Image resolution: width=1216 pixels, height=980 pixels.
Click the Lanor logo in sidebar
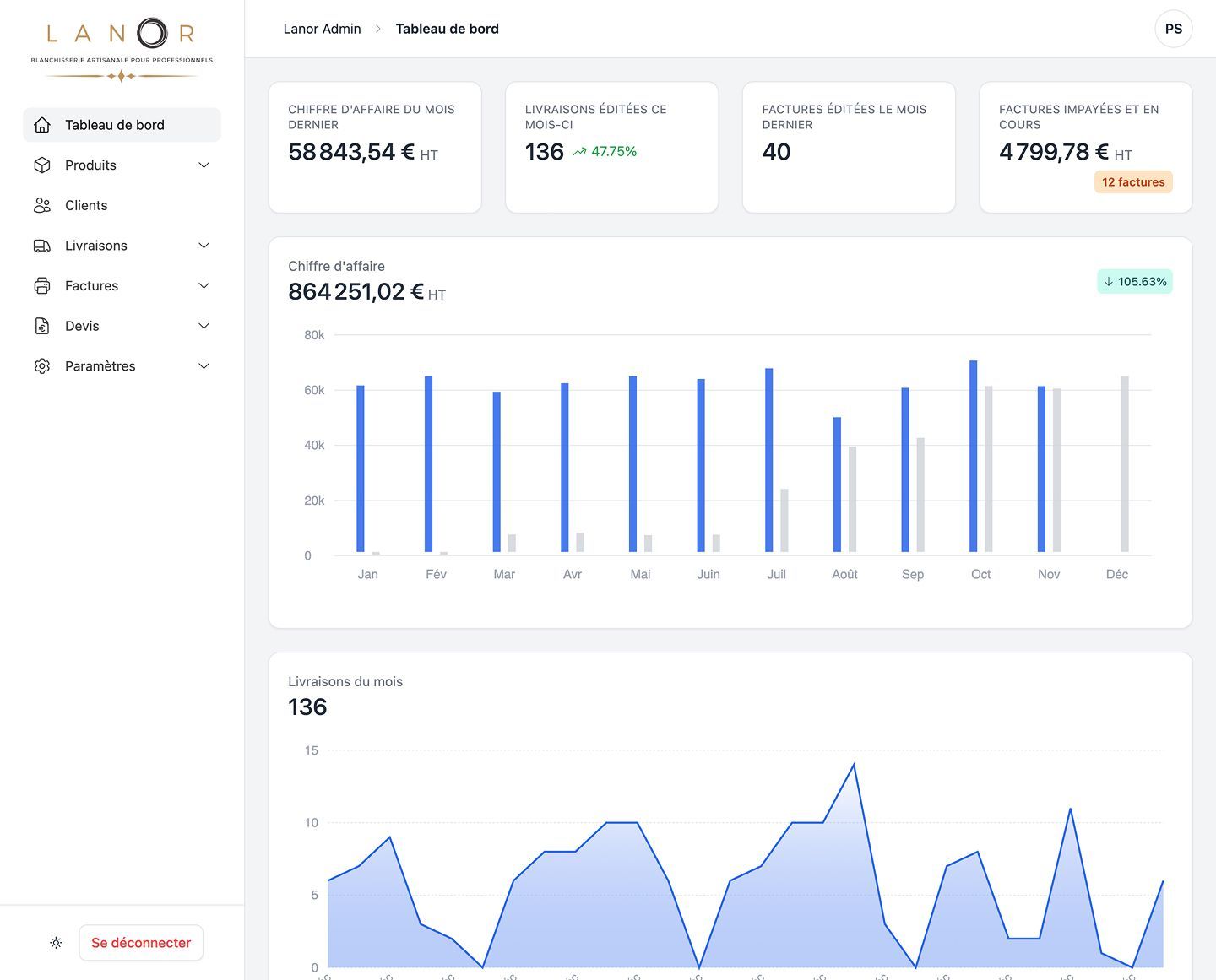(122, 49)
